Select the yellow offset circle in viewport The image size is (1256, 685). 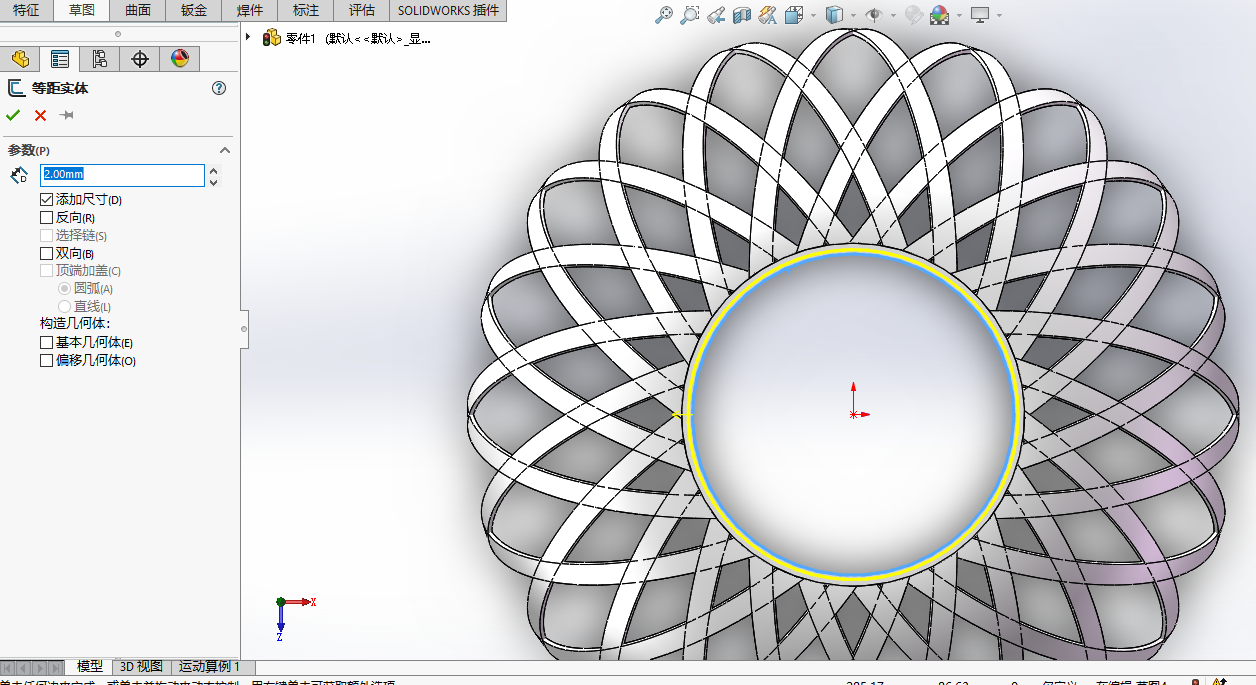[853, 248]
